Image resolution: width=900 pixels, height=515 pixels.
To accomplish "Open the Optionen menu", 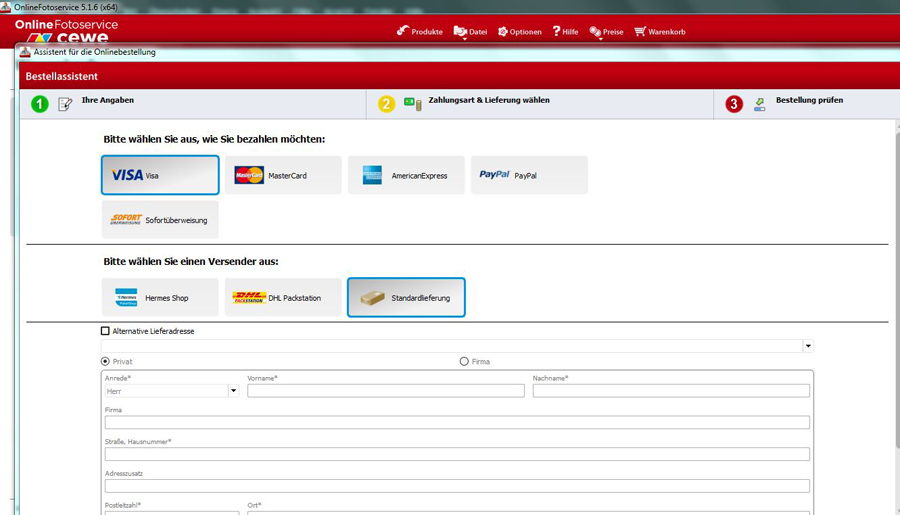I will pyautogui.click(x=519, y=32).
